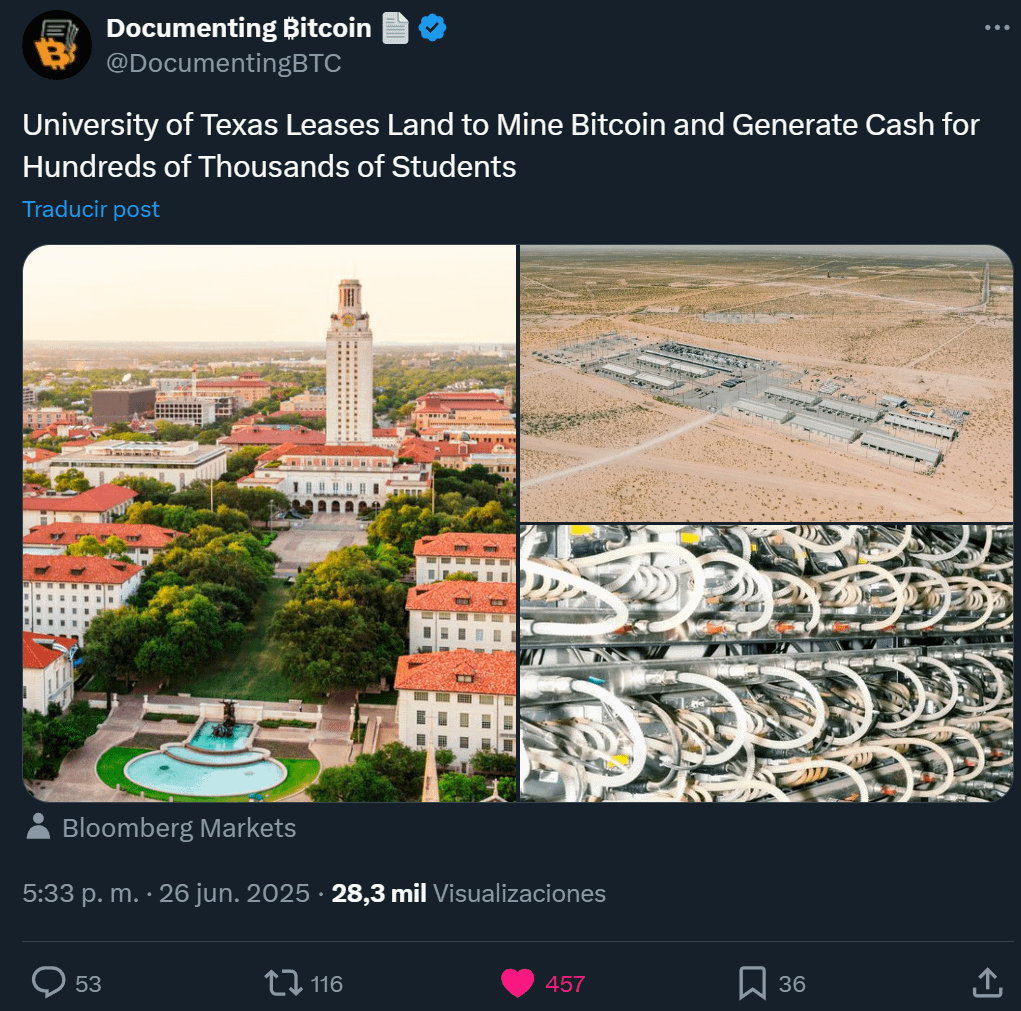Click the share upload arrow icon
The height and width of the screenshot is (1011, 1021).
[x=987, y=983]
